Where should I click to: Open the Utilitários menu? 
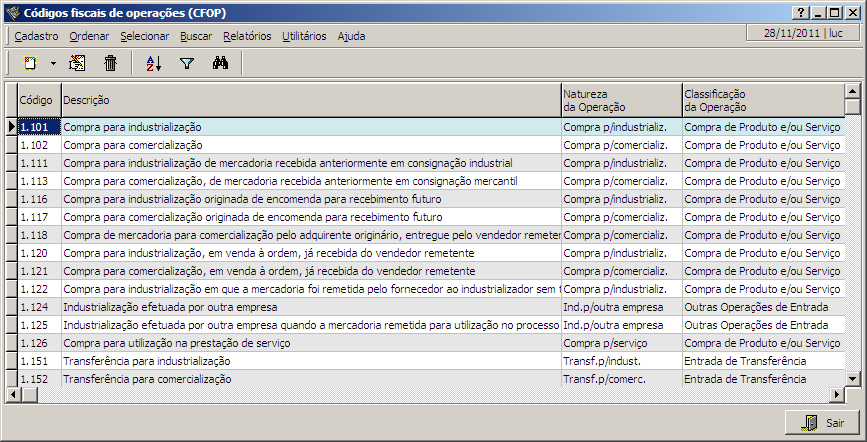pyautogui.click(x=304, y=36)
